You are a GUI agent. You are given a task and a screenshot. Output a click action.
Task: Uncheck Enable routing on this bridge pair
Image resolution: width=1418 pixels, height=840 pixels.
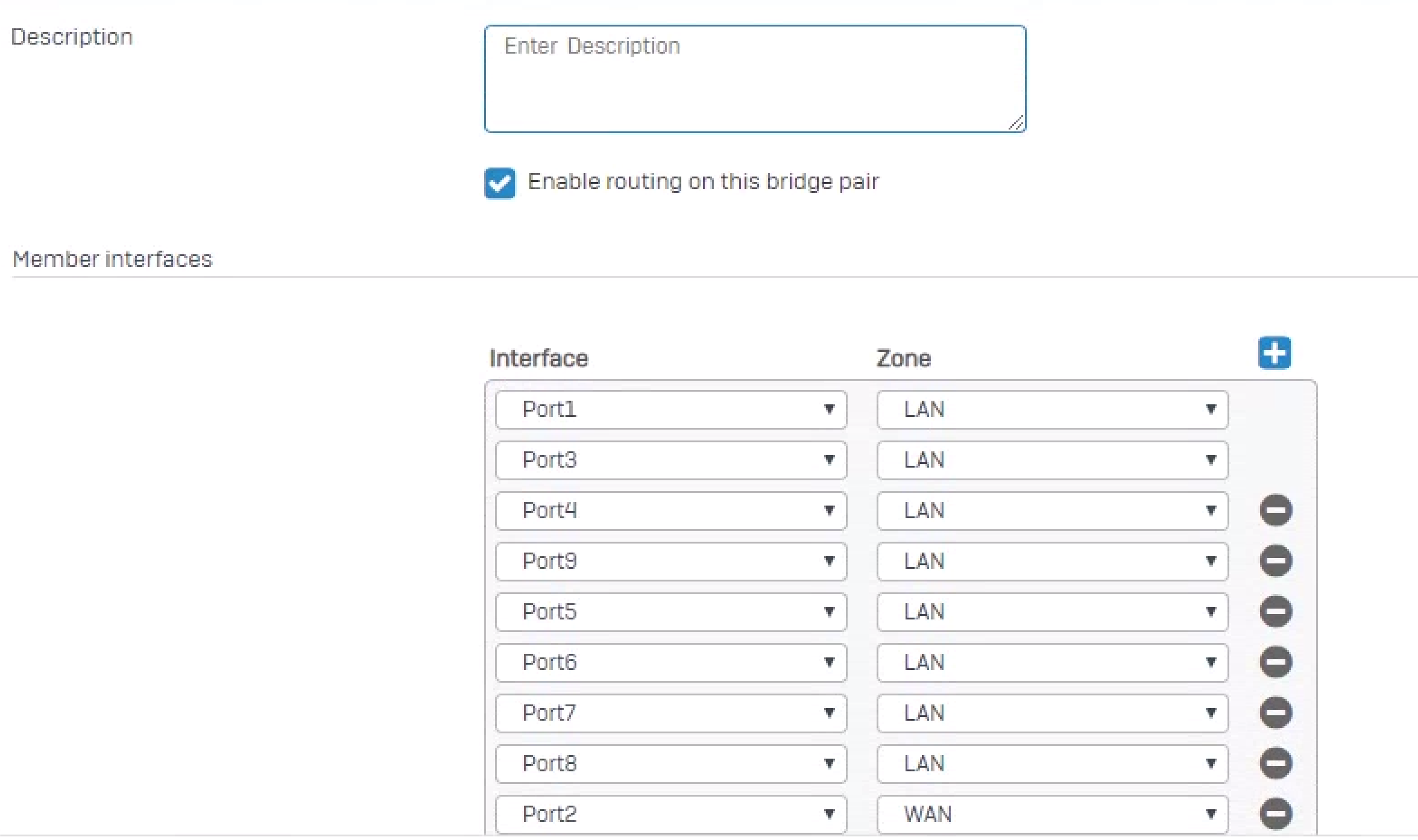click(x=500, y=183)
